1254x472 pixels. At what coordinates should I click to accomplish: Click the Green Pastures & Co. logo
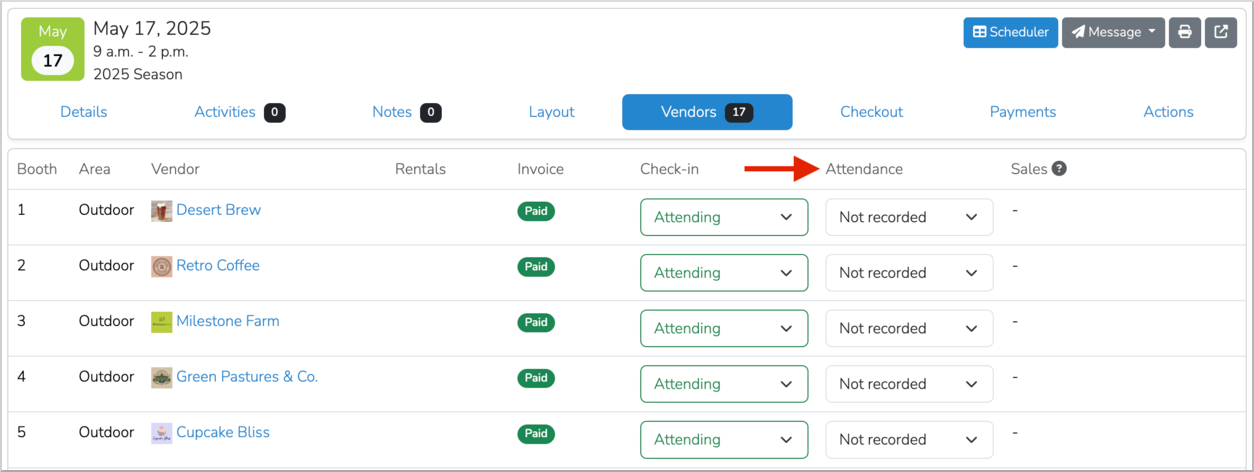click(161, 377)
